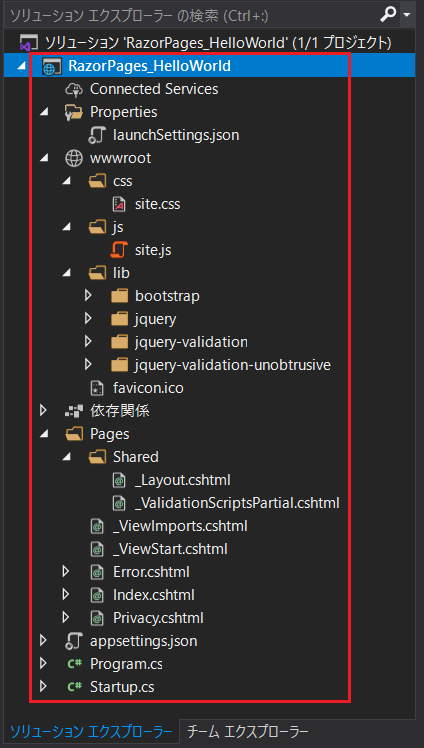Viewport: 424px width, 748px height.
Task: Select Connected Services label
Action: click(154, 89)
